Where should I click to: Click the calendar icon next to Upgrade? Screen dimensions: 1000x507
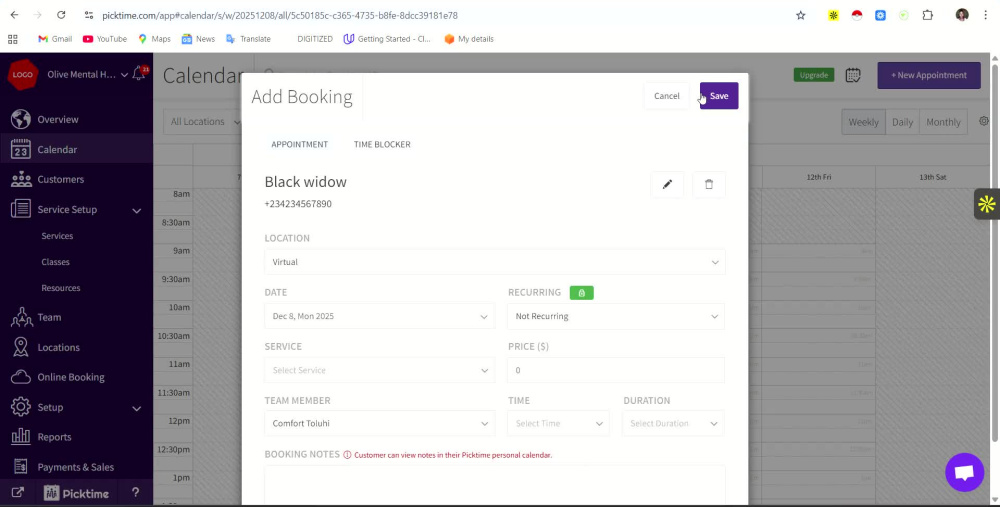coord(853,75)
